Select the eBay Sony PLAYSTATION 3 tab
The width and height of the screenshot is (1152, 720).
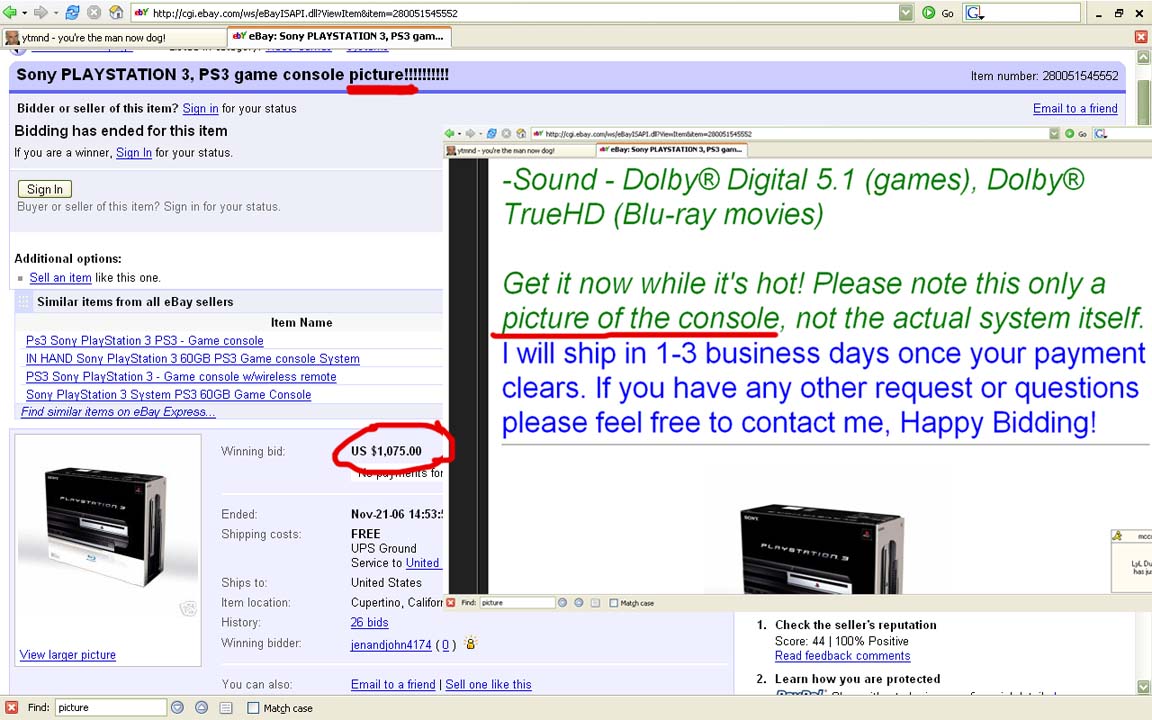[339, 37]
